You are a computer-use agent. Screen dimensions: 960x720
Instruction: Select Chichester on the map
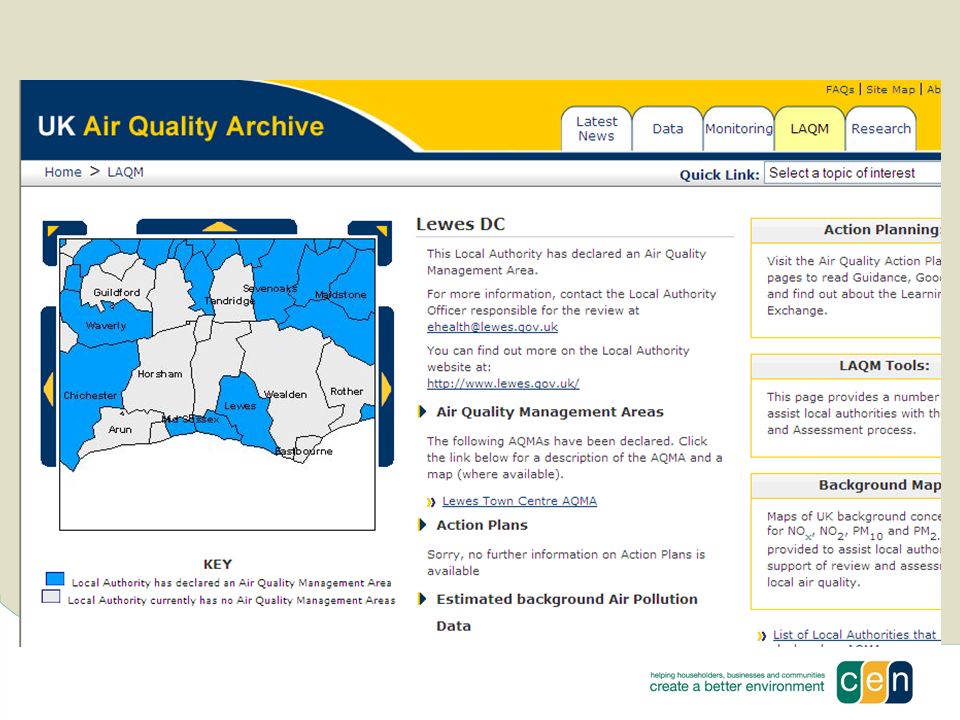point(90,396)
